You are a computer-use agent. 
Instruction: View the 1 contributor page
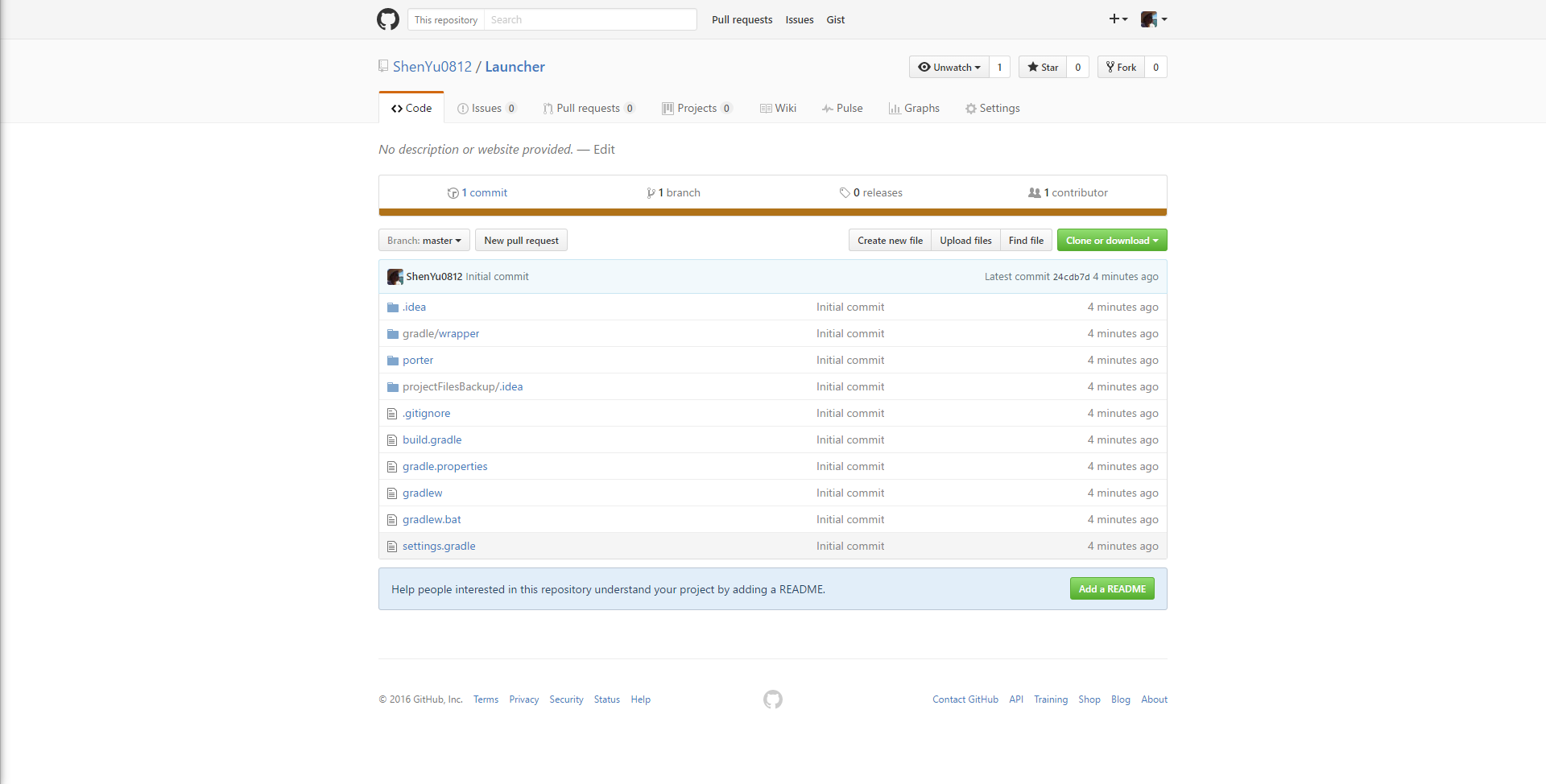click(1068, 192)
